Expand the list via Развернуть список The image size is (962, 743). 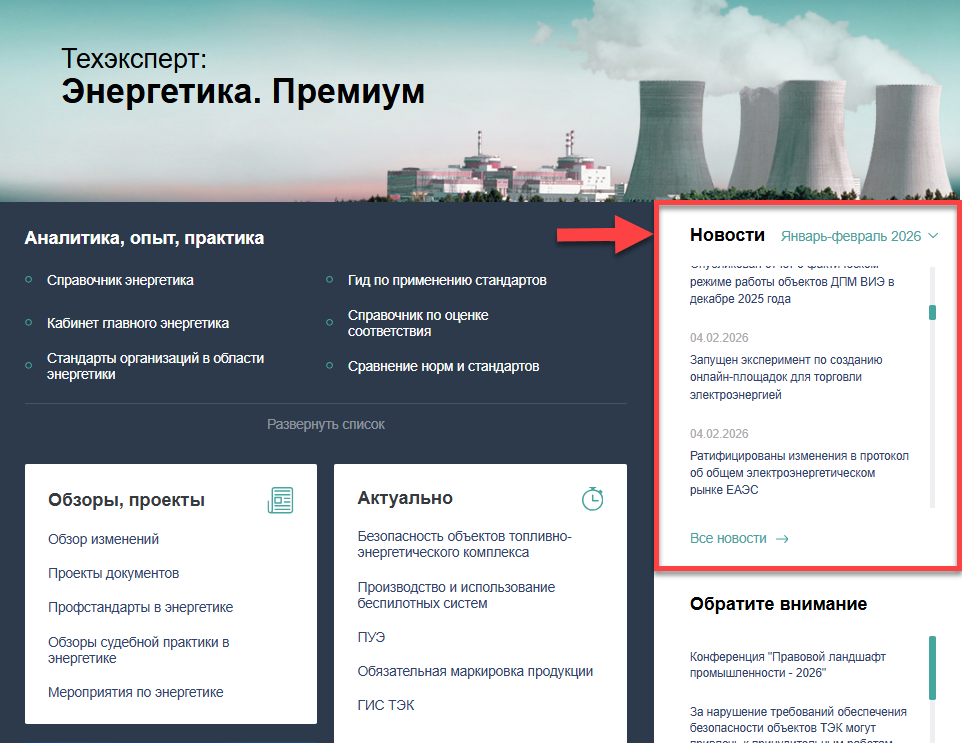pos(325,424)
